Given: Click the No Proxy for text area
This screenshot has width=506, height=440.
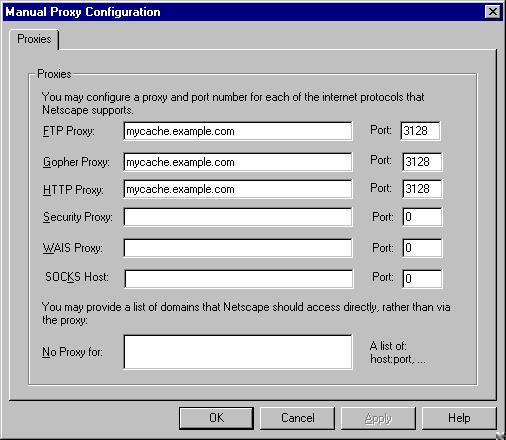Looking at the screenshot, I should coord(238,352).
